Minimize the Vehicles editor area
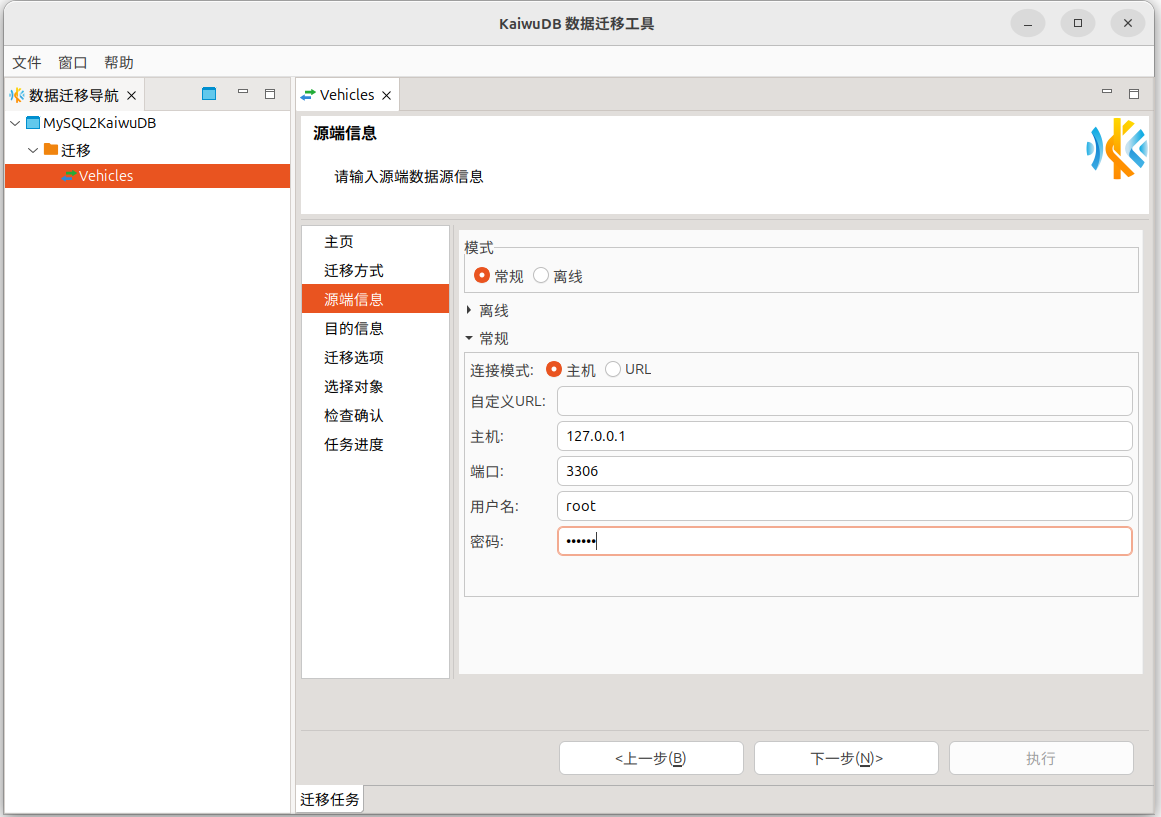 pos(1107,93)
